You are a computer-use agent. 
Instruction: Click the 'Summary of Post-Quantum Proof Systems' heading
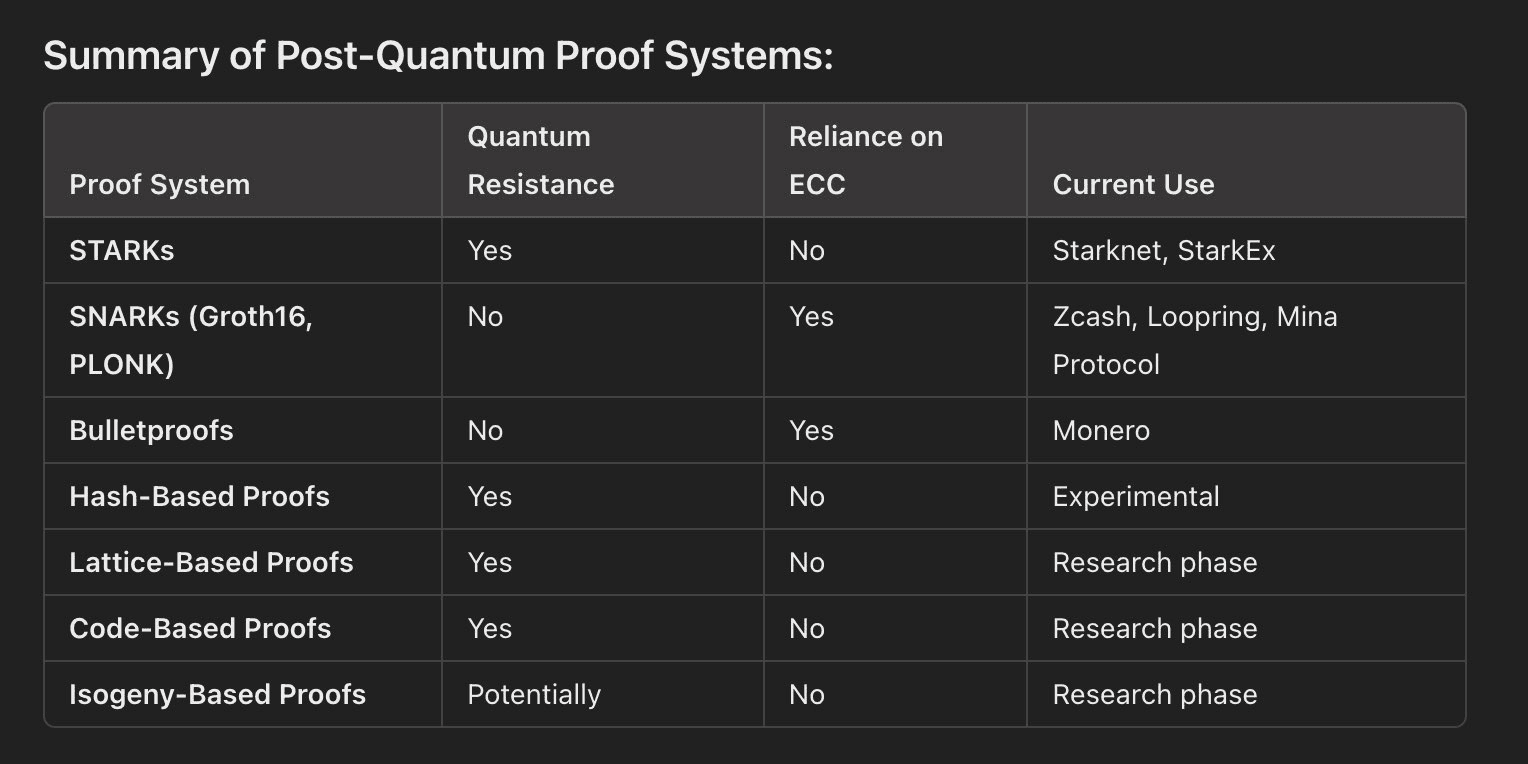[438, 57]
